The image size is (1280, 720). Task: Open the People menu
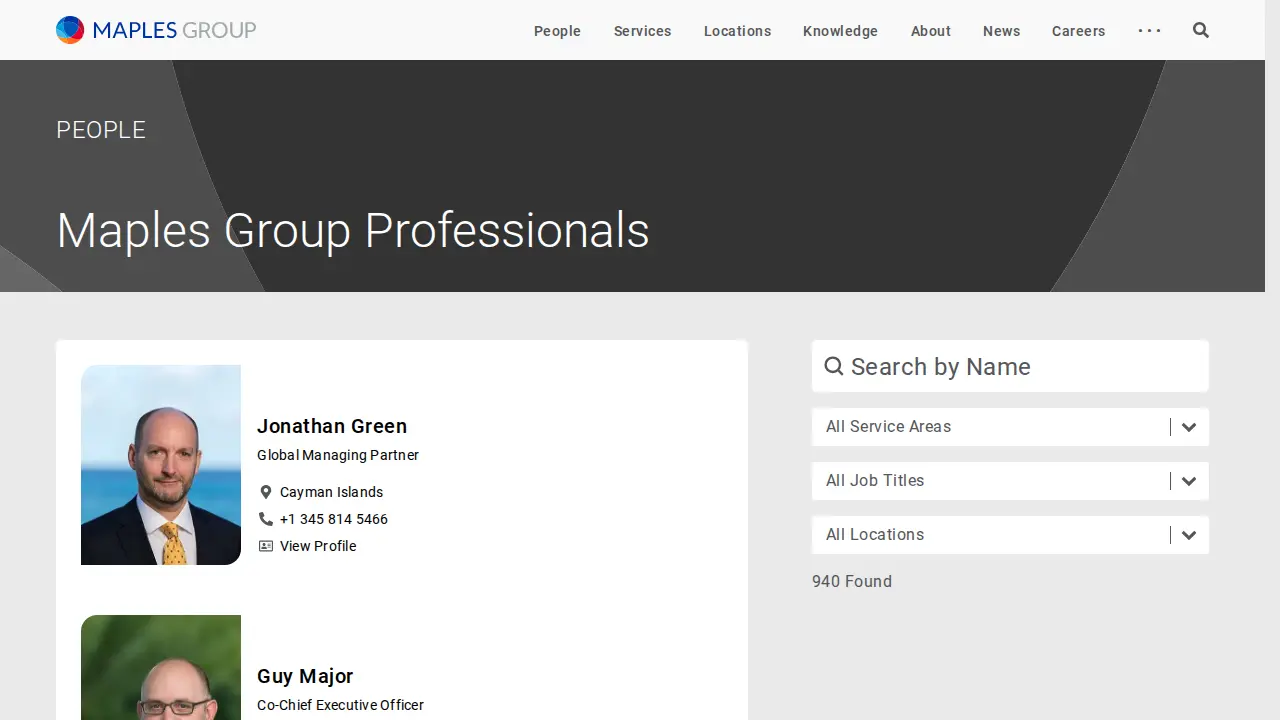tap(557, 31)
